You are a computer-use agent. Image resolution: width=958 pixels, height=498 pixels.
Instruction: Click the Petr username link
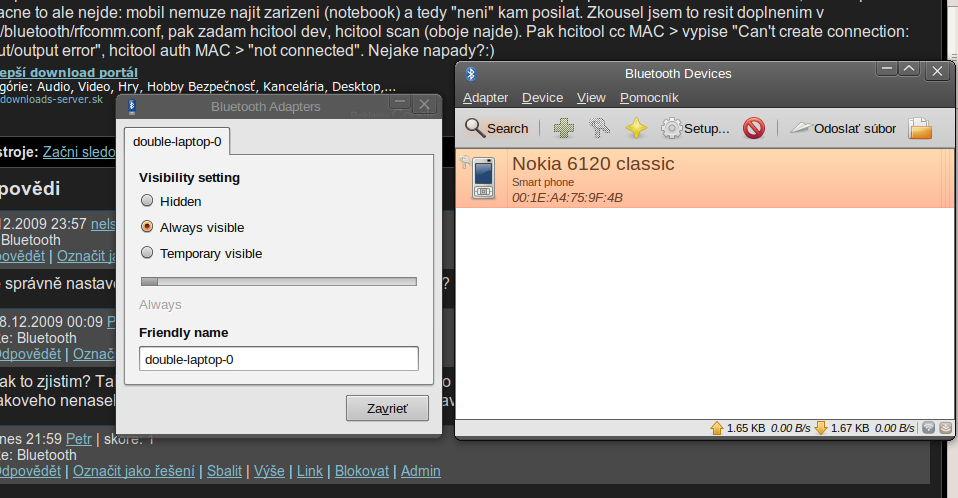pyautogui.click(x=79, y=439)
